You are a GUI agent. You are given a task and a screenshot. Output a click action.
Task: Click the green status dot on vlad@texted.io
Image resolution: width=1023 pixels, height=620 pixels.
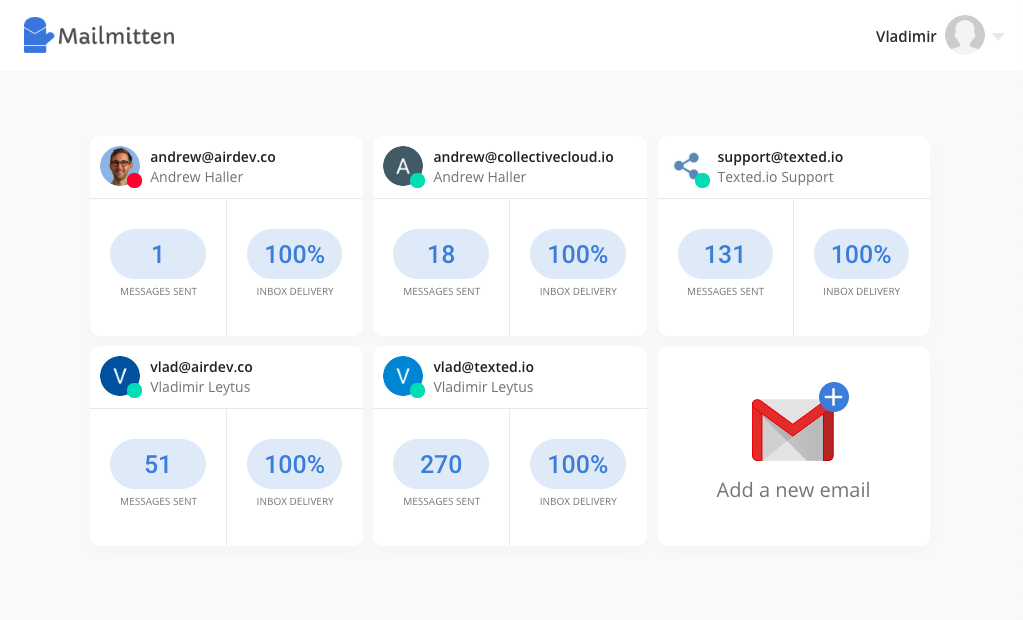point(418,391)
